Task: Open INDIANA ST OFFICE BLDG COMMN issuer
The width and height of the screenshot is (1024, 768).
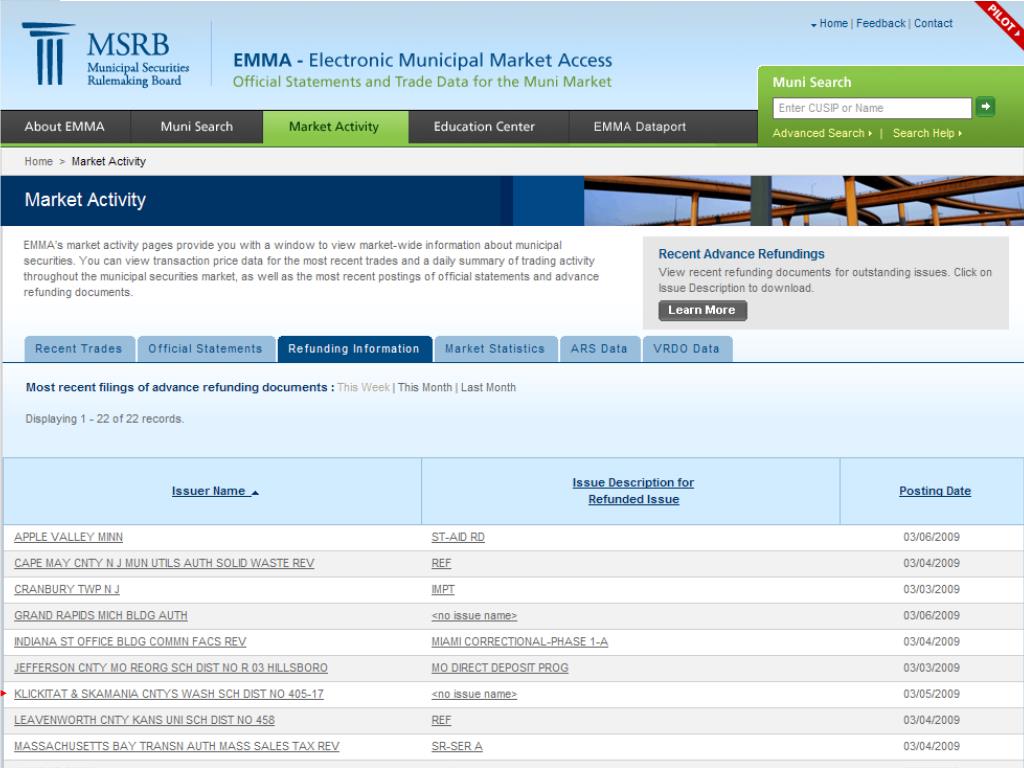Action: 130,641
